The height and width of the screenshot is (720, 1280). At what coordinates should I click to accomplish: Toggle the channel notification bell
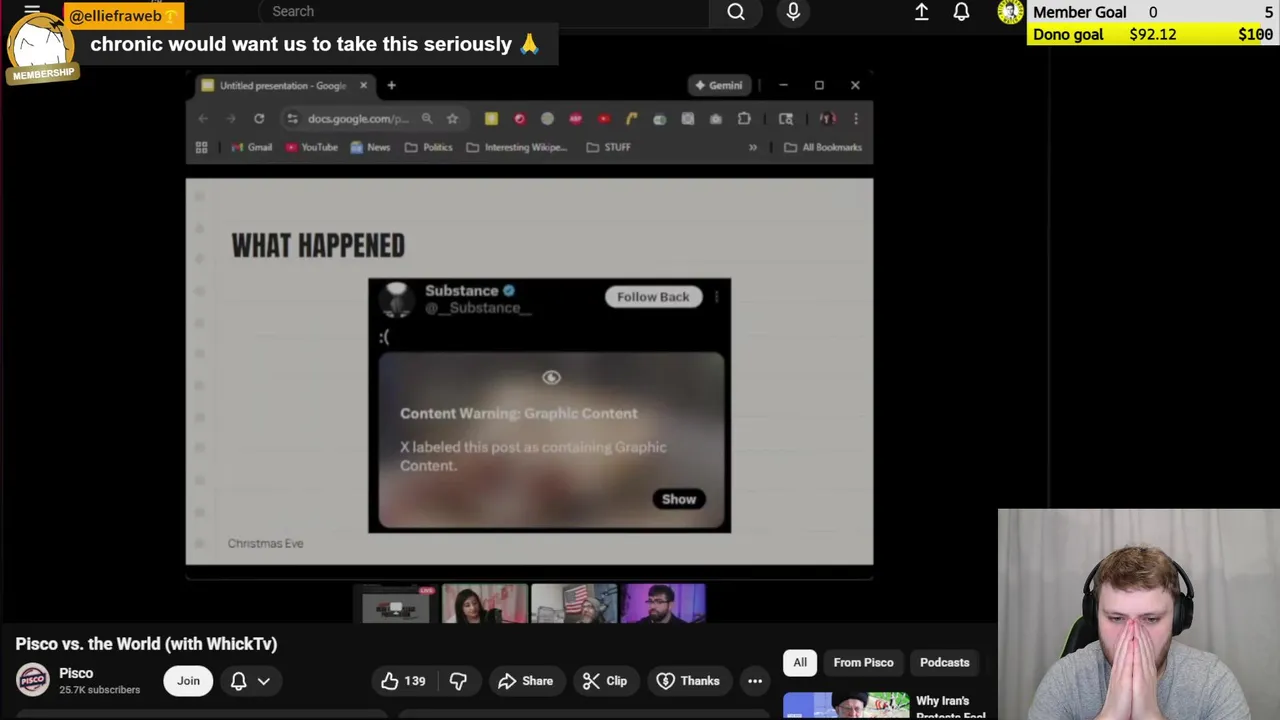coord(238,681)
